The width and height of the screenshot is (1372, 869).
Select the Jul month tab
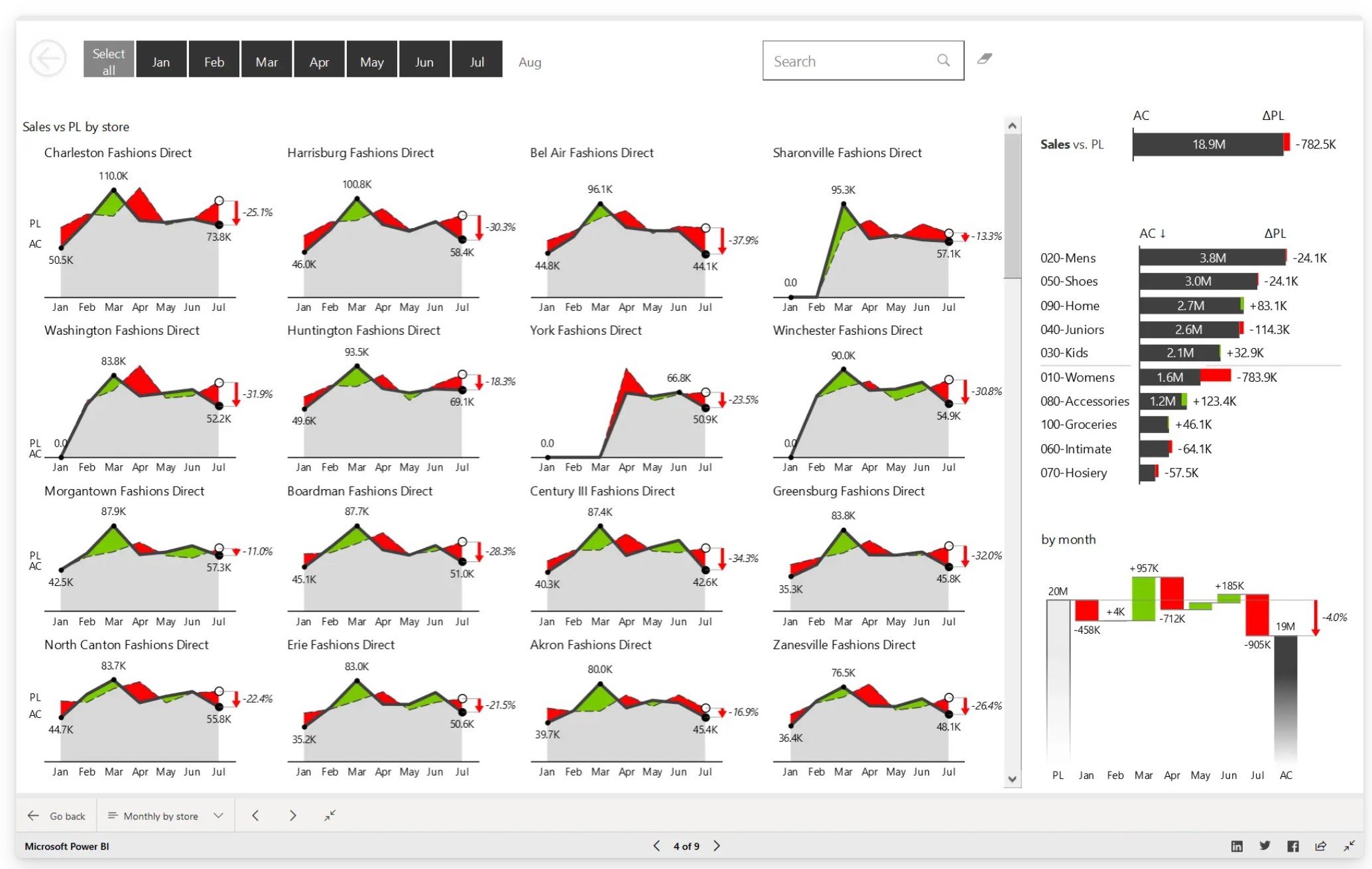[477, 59]
